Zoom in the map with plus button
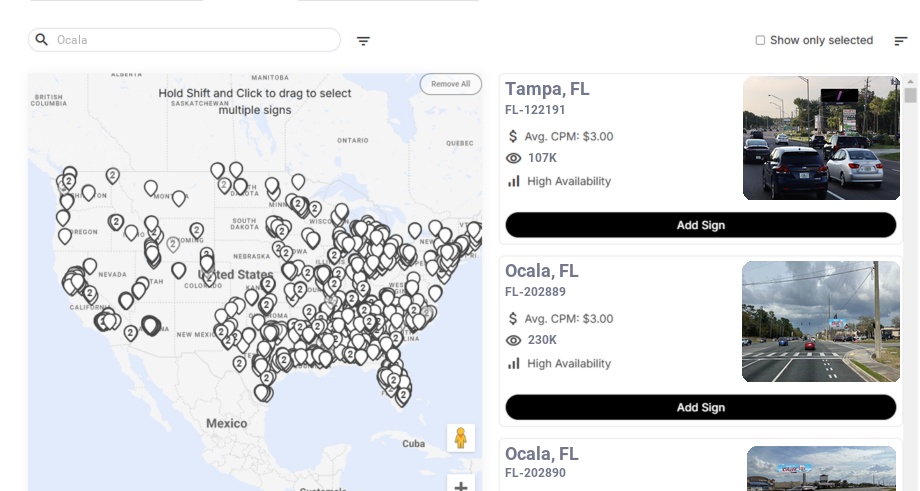The width and height of the screenshot is (920, 491). point(461,486)
